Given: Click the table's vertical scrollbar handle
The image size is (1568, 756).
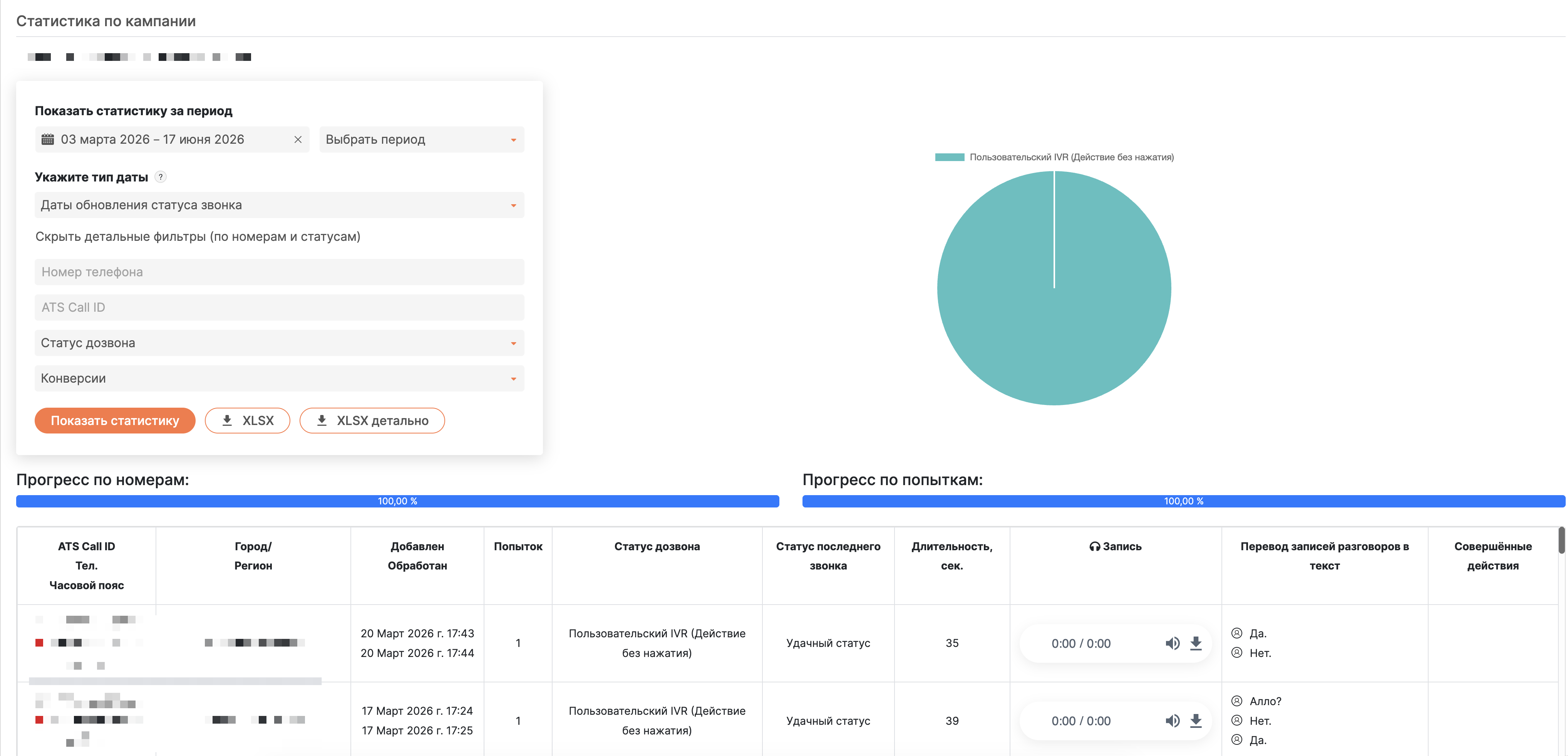Looking at the screenshot, I should point(1561,540).
